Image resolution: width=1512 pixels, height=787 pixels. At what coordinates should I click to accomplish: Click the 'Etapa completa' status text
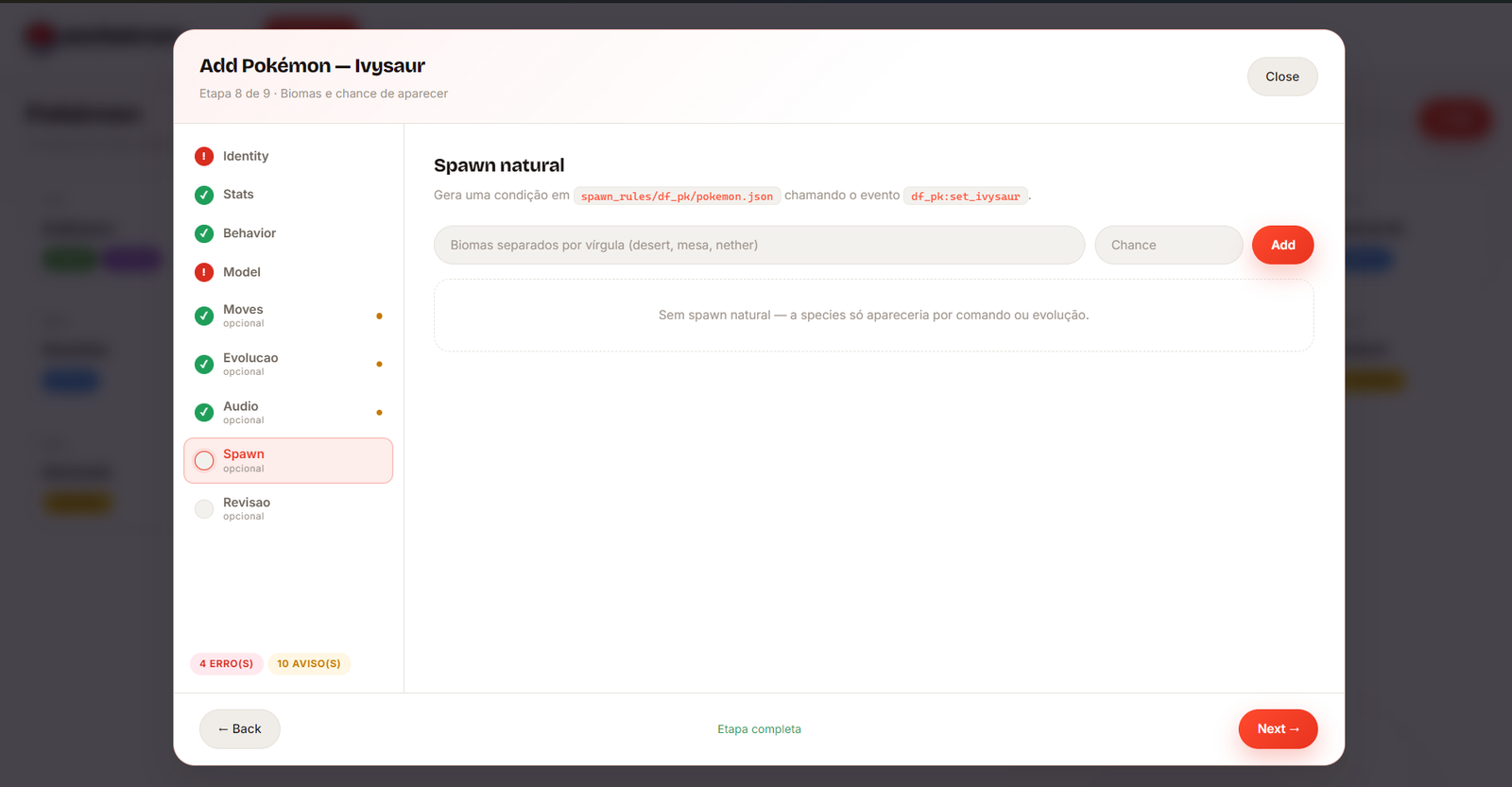coord(759,729)
